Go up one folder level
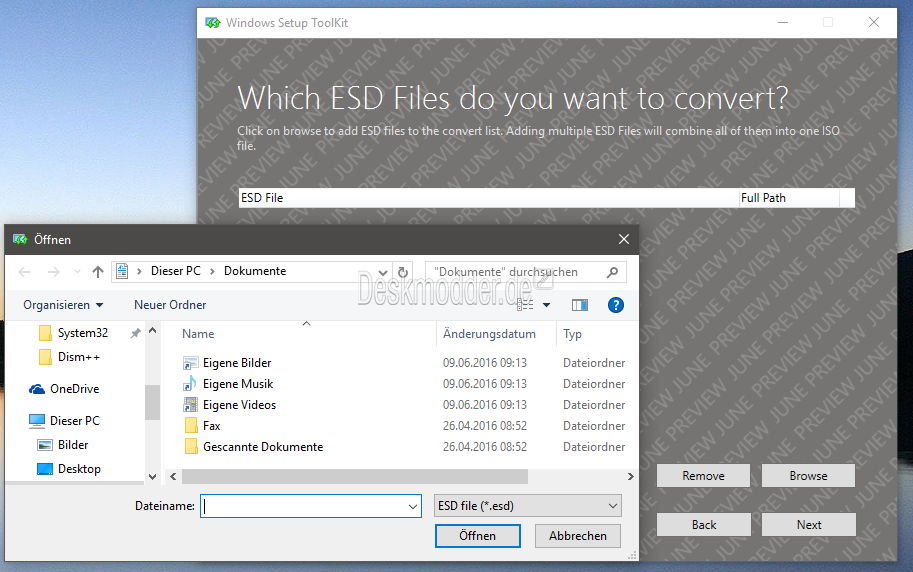Image resolution: width=913 pixels, height=572 pixels. [98, 272]
